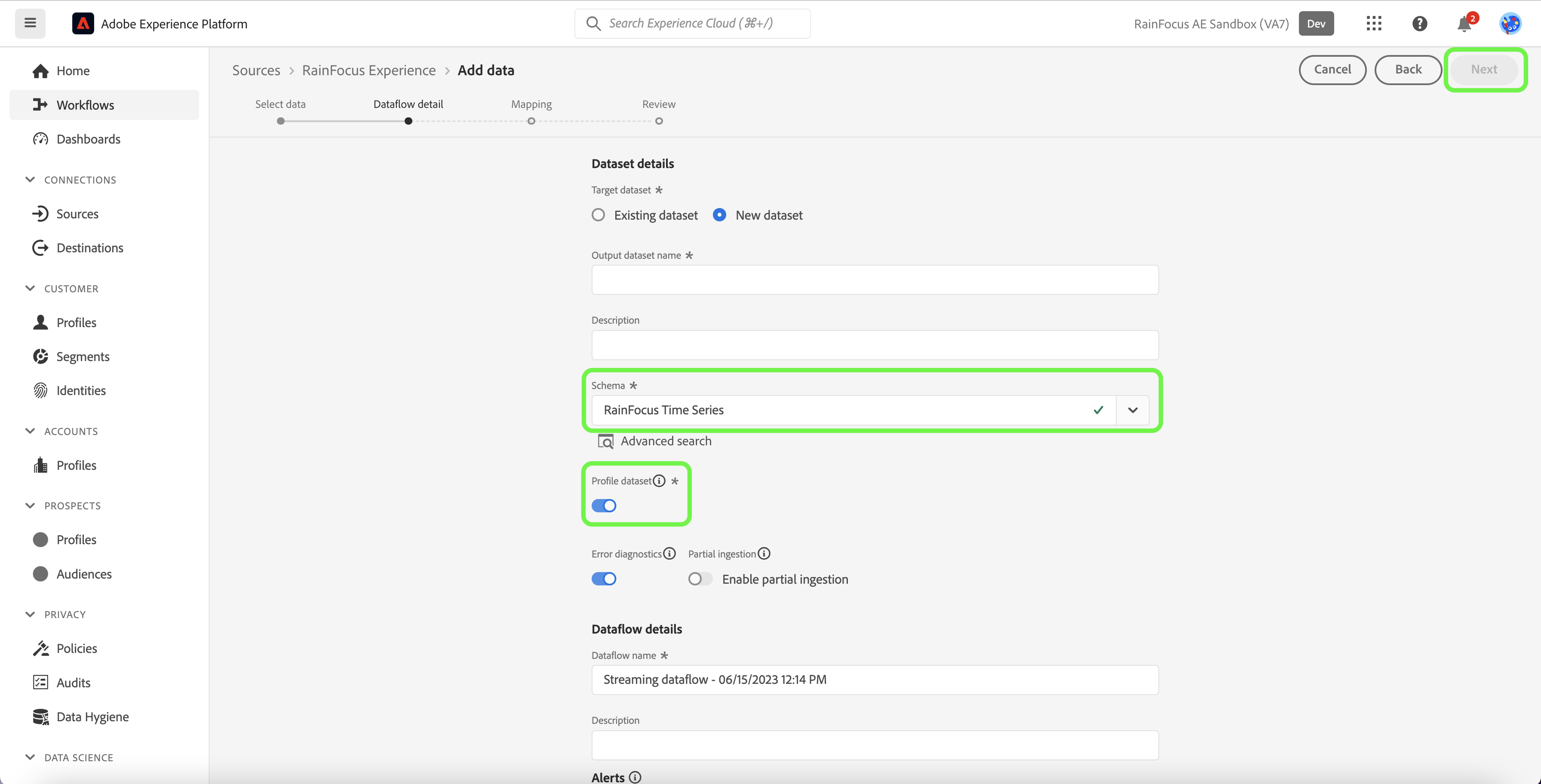The height and width of the screenshot is (784, 1541).
Task: Turn on Enable partial ingestion switch
Action: tap(699, 579)
